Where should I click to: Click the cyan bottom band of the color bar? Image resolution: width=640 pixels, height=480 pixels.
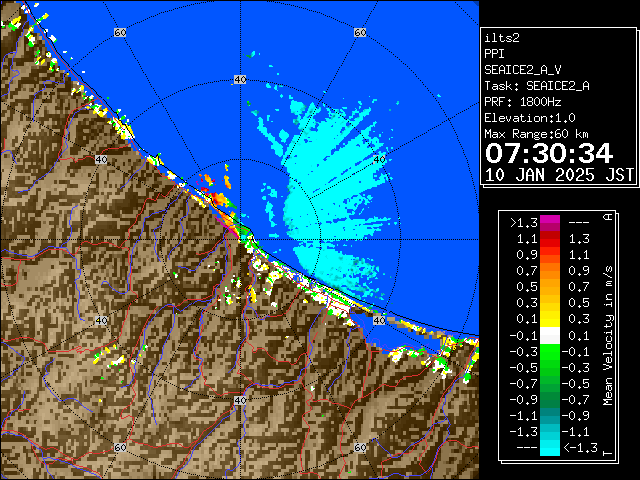tap(550, 447)
